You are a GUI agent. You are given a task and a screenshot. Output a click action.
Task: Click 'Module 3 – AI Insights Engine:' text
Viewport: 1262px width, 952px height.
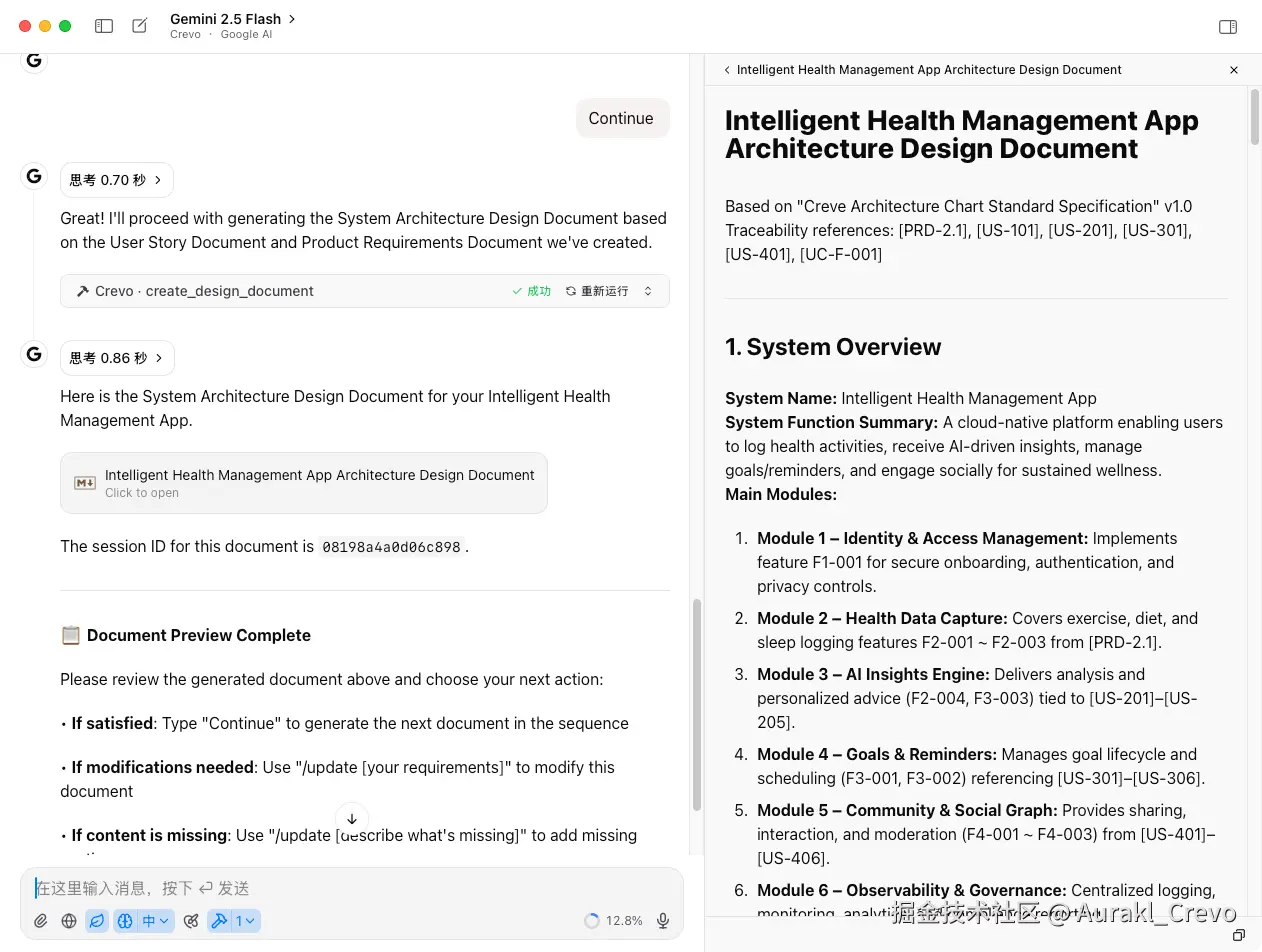873,674
